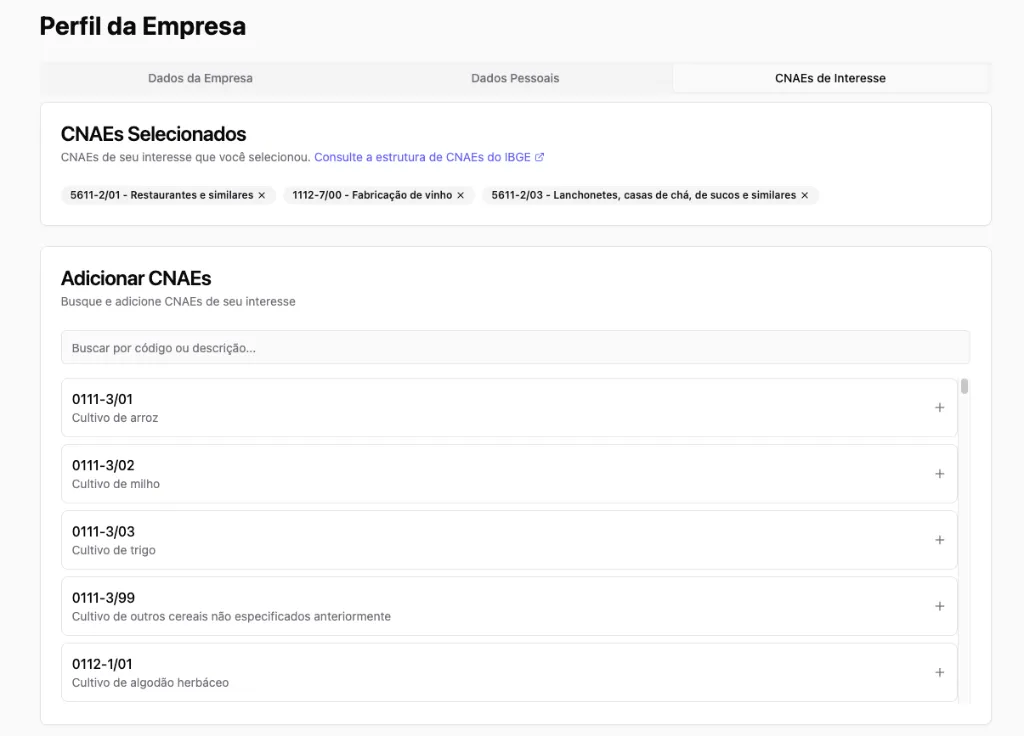Switch to the Dados da Empresa tab
Viewport: 1024px width, 736px height.
click(x=200, y=78)
